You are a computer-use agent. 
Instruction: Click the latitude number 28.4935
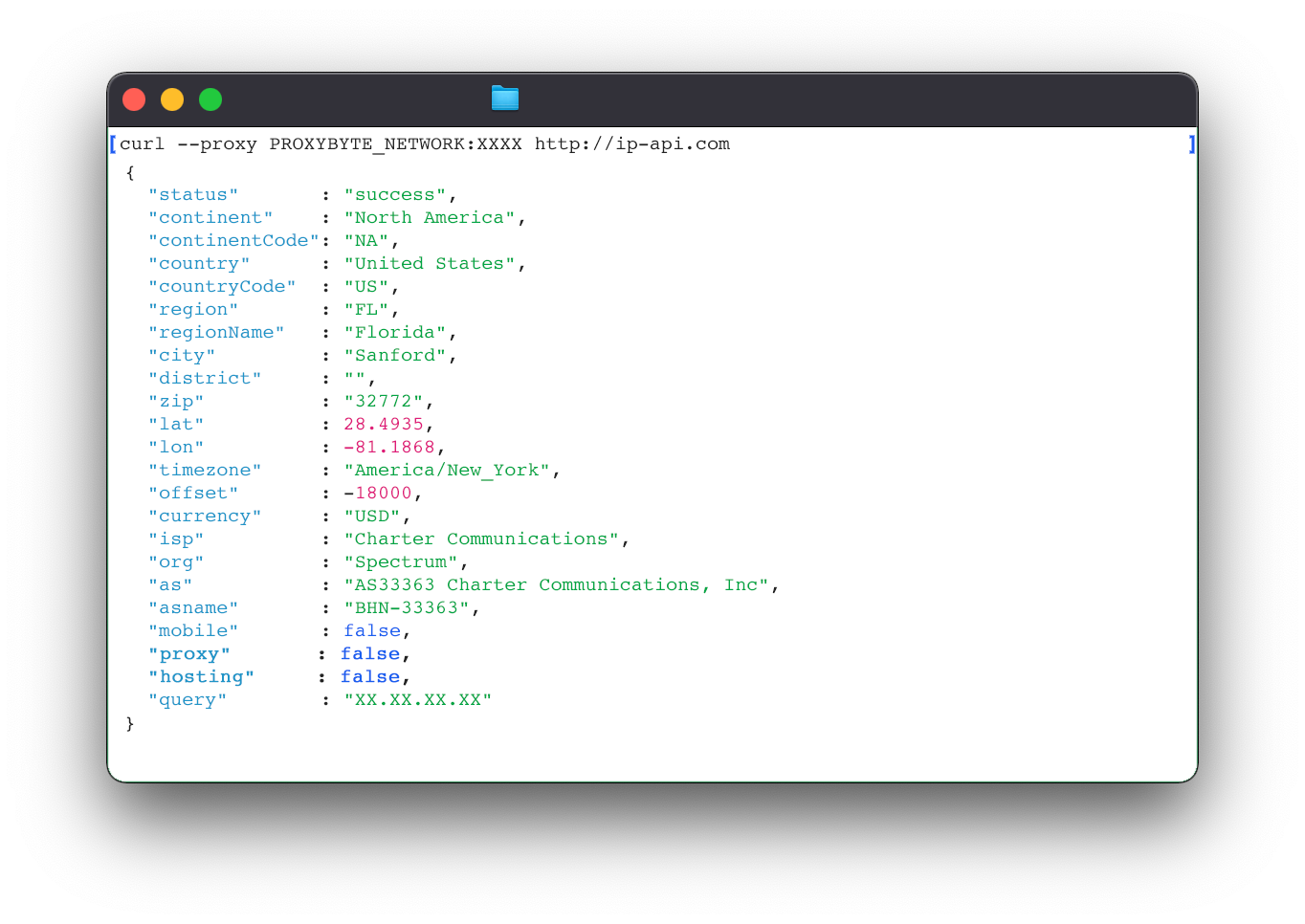pyautogui.click(x=383, y=425)
